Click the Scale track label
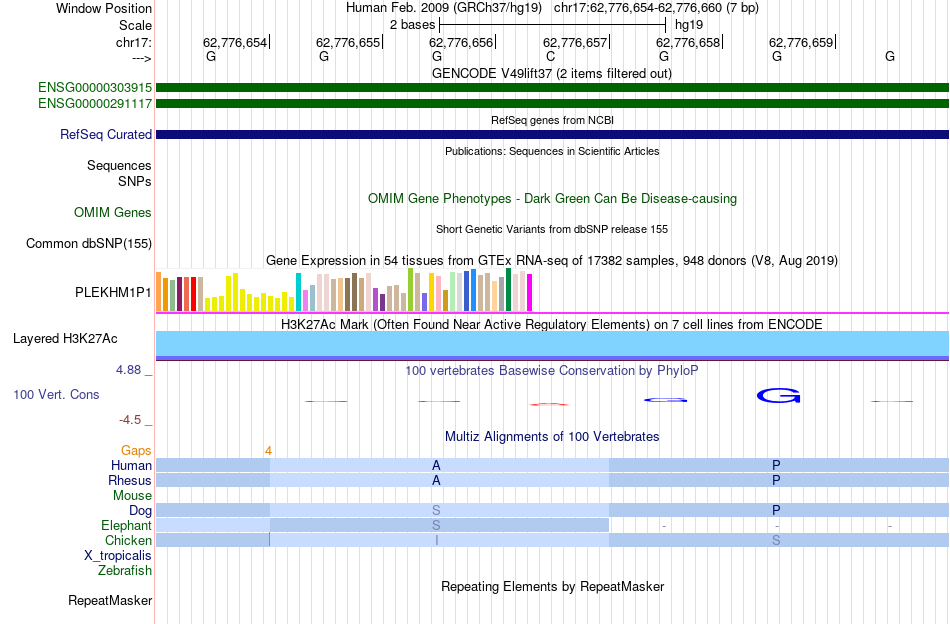This screenshot has height=624, width=950. (135, 25)
